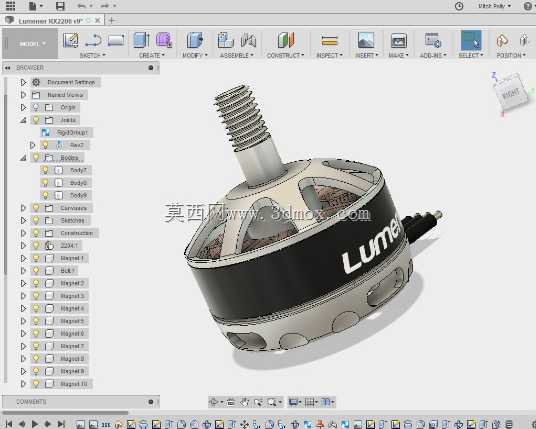Expand the Construction folder
The height and width of the screenshot is (429, 536).
(23, 233)
